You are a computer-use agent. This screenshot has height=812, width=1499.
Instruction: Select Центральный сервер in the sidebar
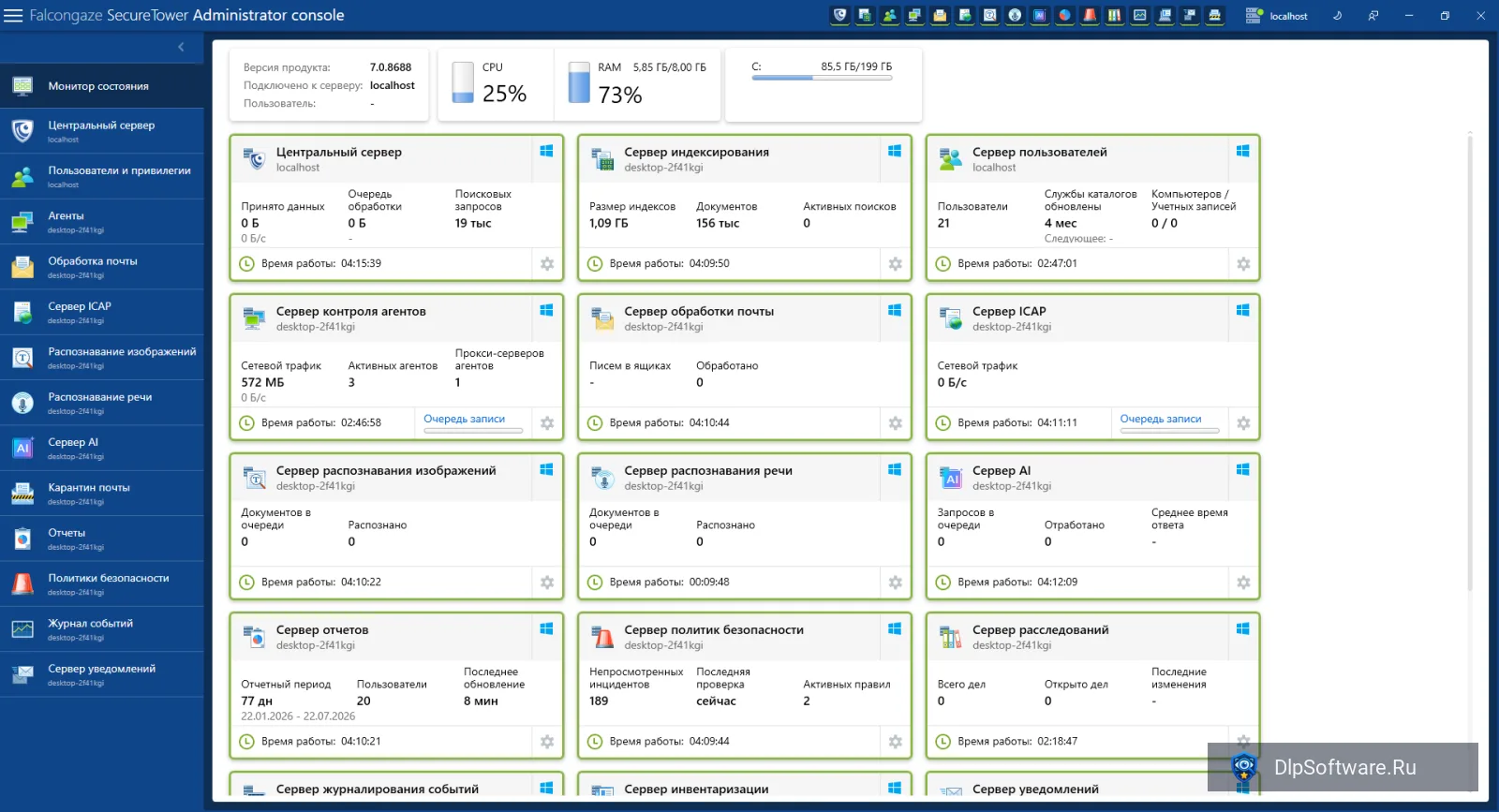tap(102, 131)
